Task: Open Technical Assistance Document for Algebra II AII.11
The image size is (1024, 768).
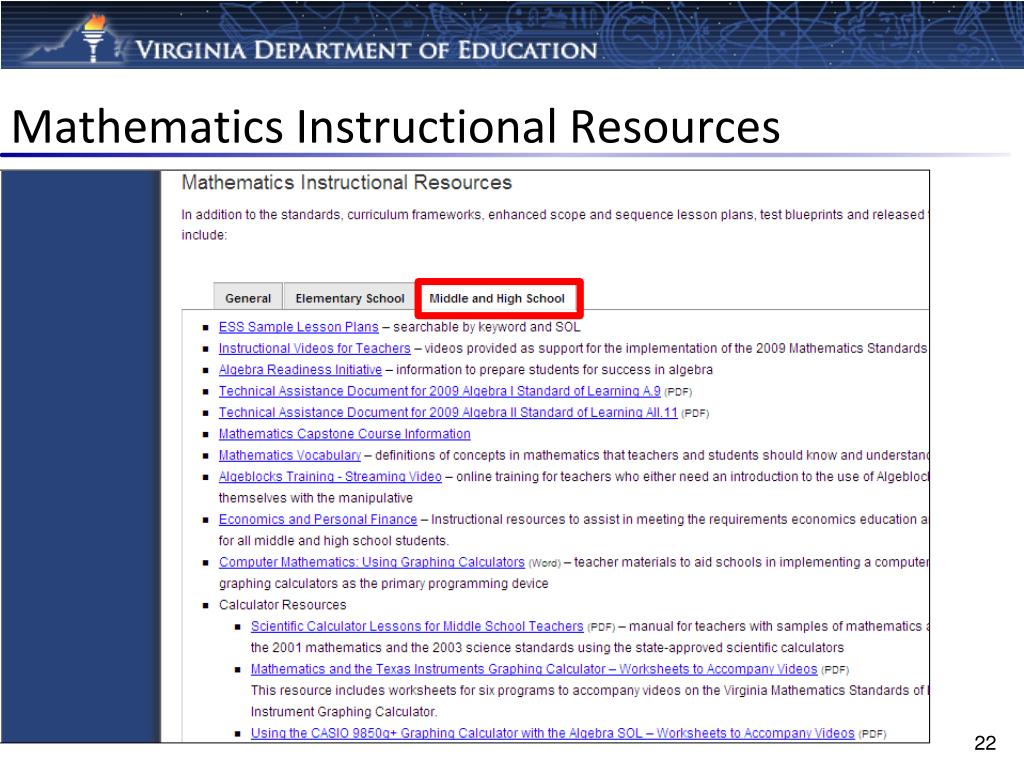Action: [x=448, y=413]
